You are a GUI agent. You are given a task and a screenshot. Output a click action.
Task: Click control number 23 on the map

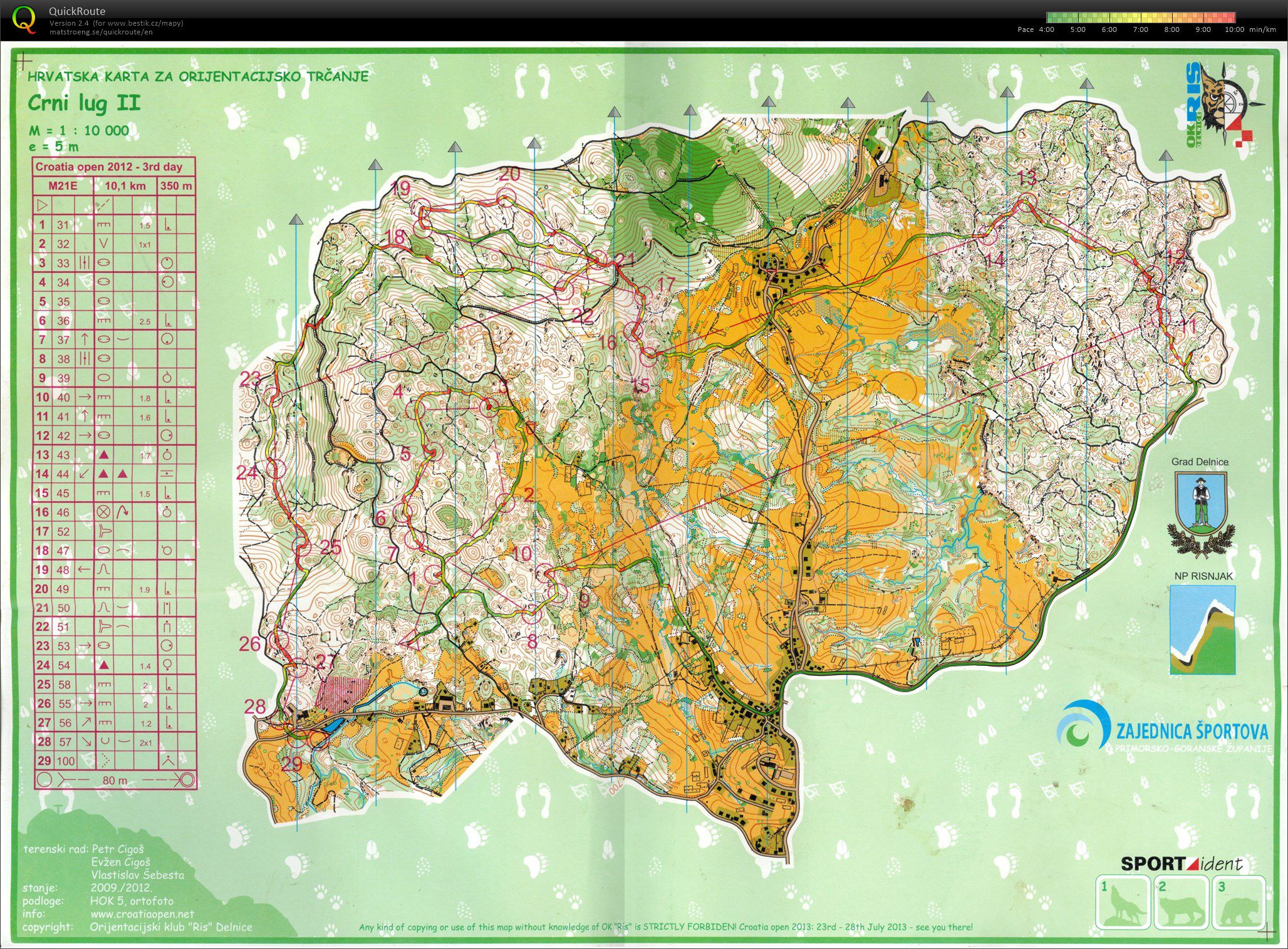(x=251, y=378)
